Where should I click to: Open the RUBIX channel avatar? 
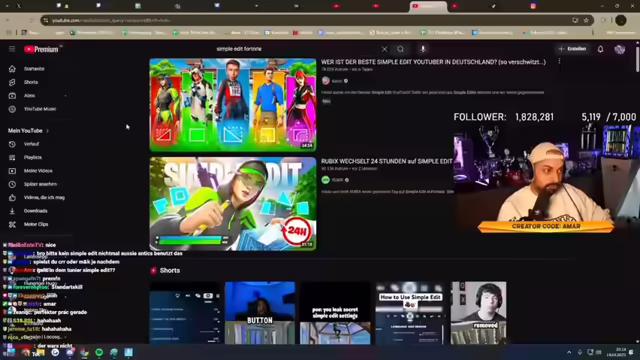click(326, 180)
